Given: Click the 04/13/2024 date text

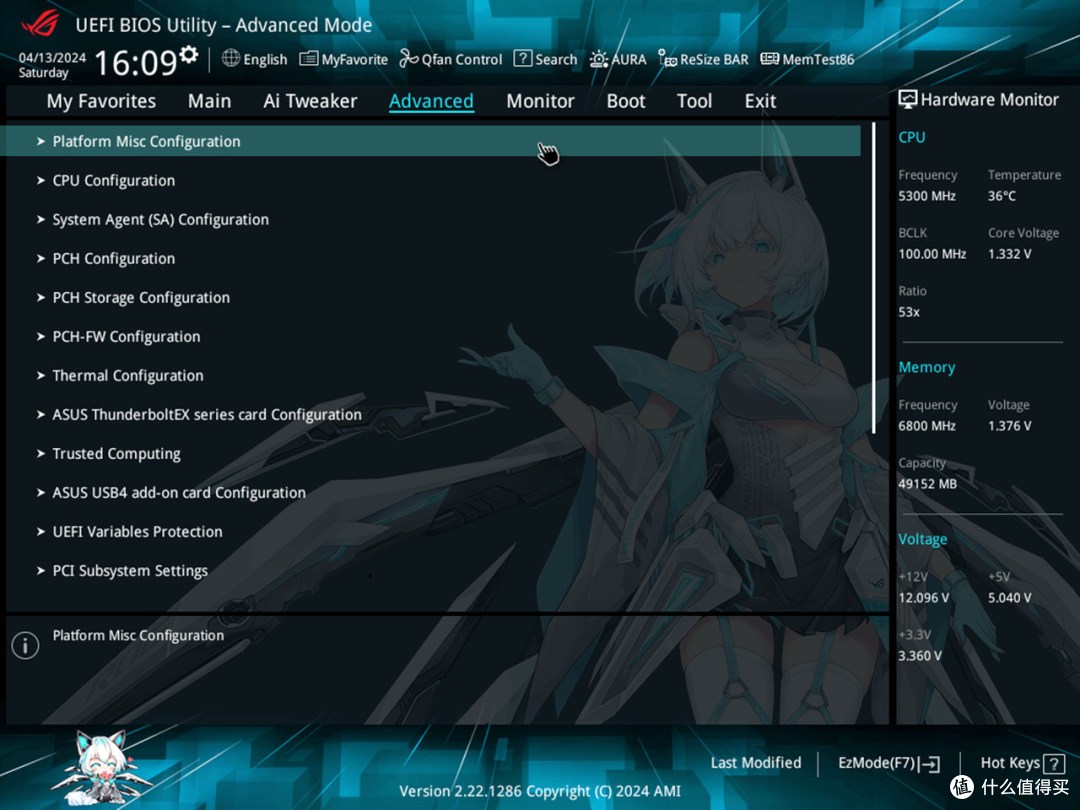Looking at the screenshot, I should coord(52,57).
